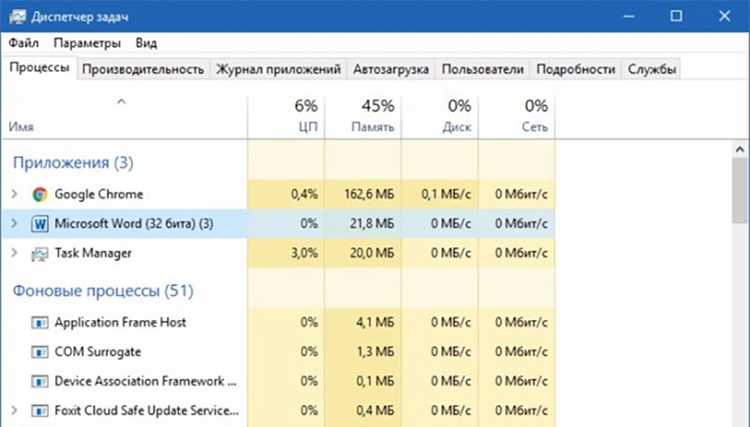Click the Google Chrome icon in the process list
The height and width of the screenshot is (427, 750).
pos(40,194)
